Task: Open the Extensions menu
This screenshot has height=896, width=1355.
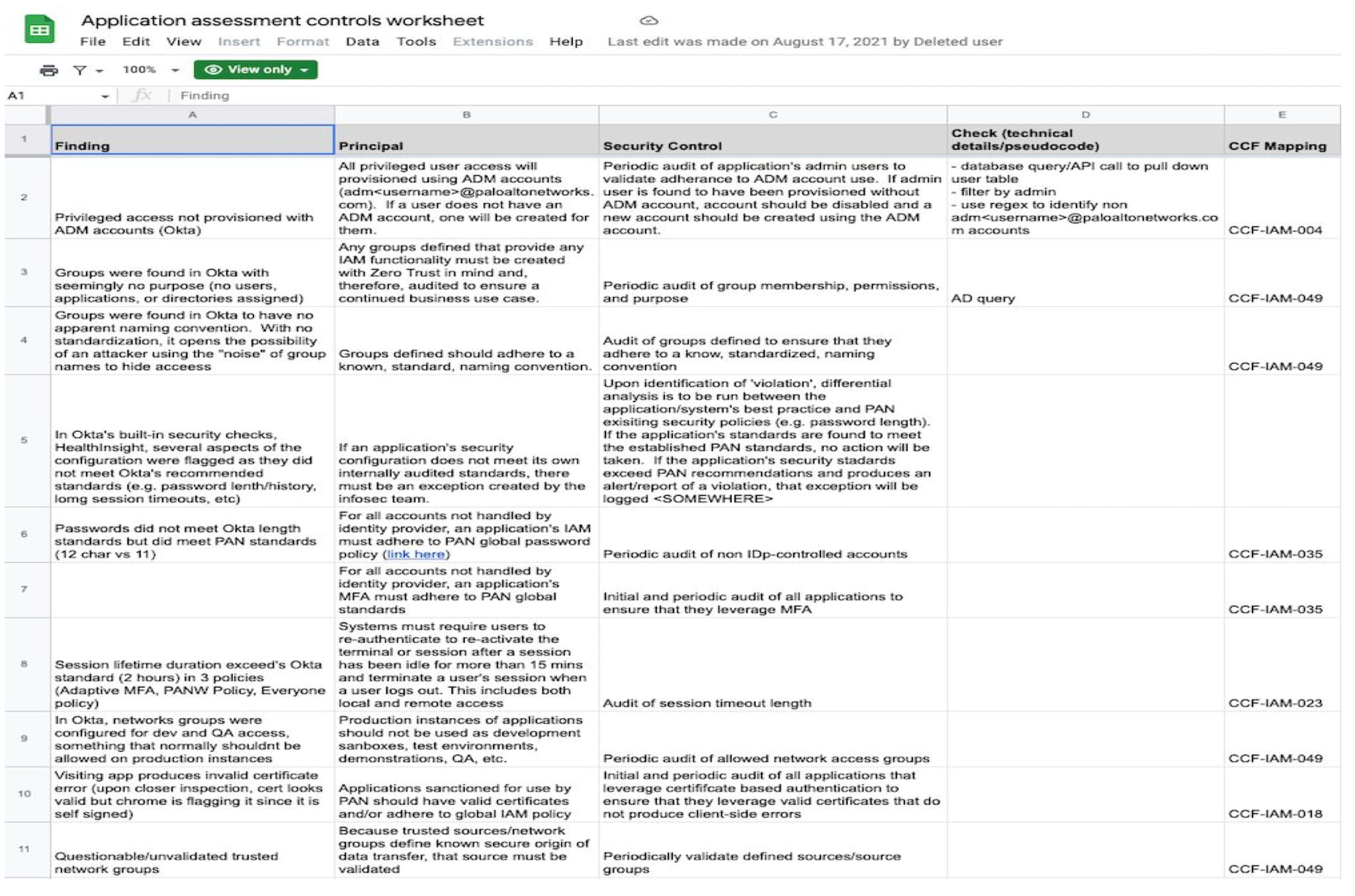Action: coord(492,42)
